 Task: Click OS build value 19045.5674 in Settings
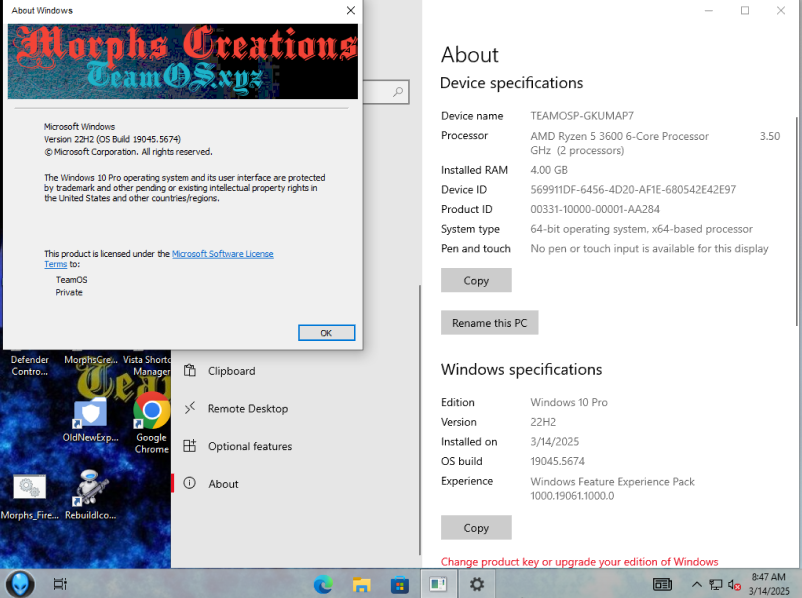(557, 461)
